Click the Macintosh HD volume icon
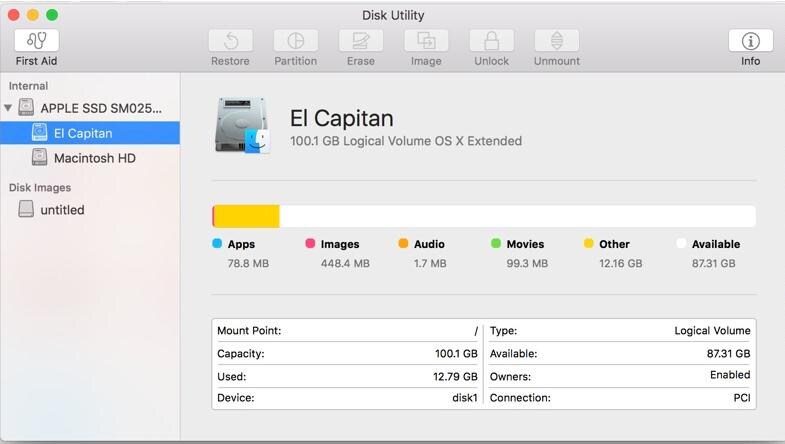This screenshot has width=785, height=444. pos(40,157)
